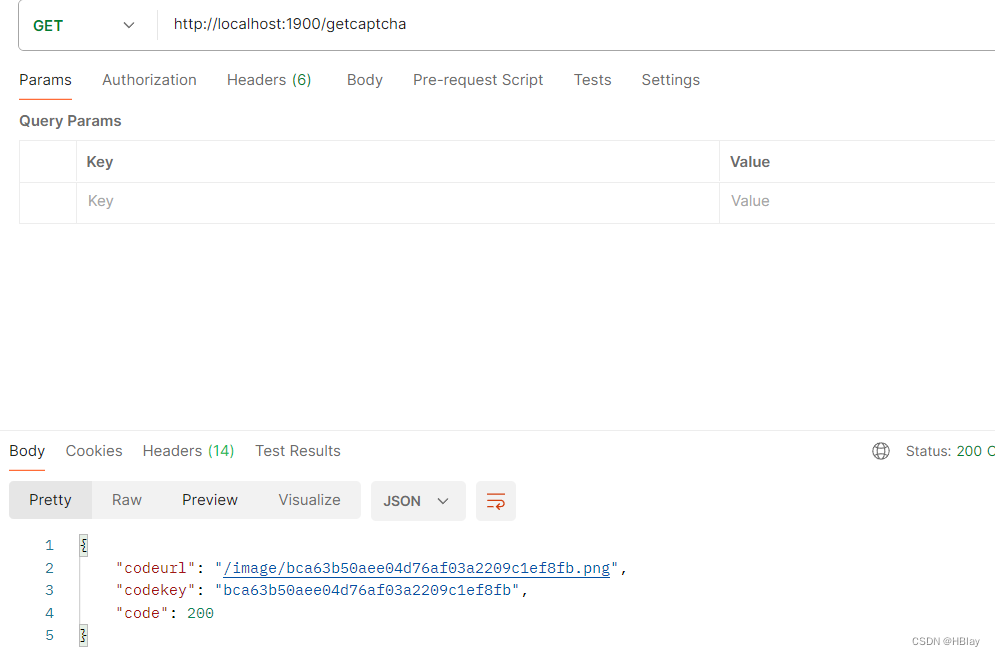Switch to the Body request tab
The image size is (995, 656).
pyautogui.click(x=364, y=80)
